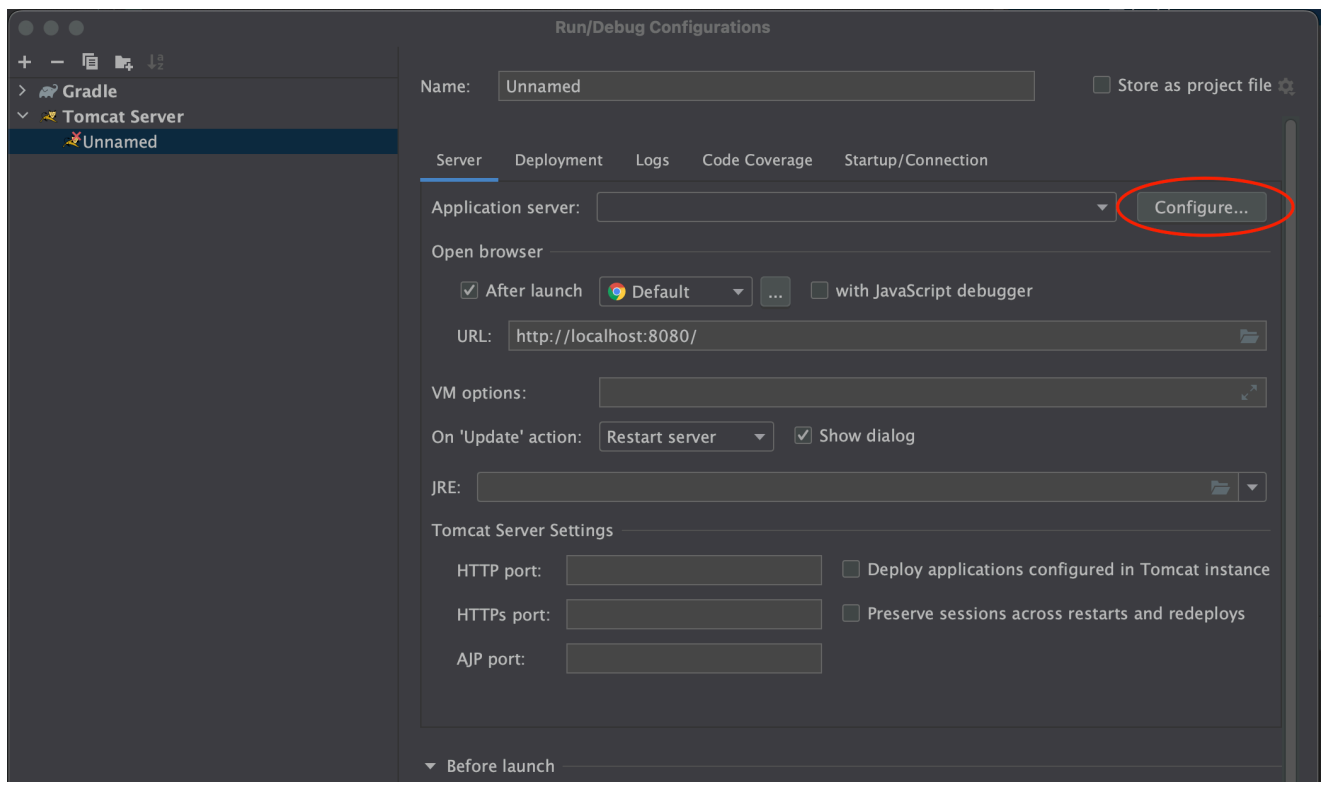Switch to the Deployment tab
This screenshot has height=790, width=1331.
(x=559, y=160)
